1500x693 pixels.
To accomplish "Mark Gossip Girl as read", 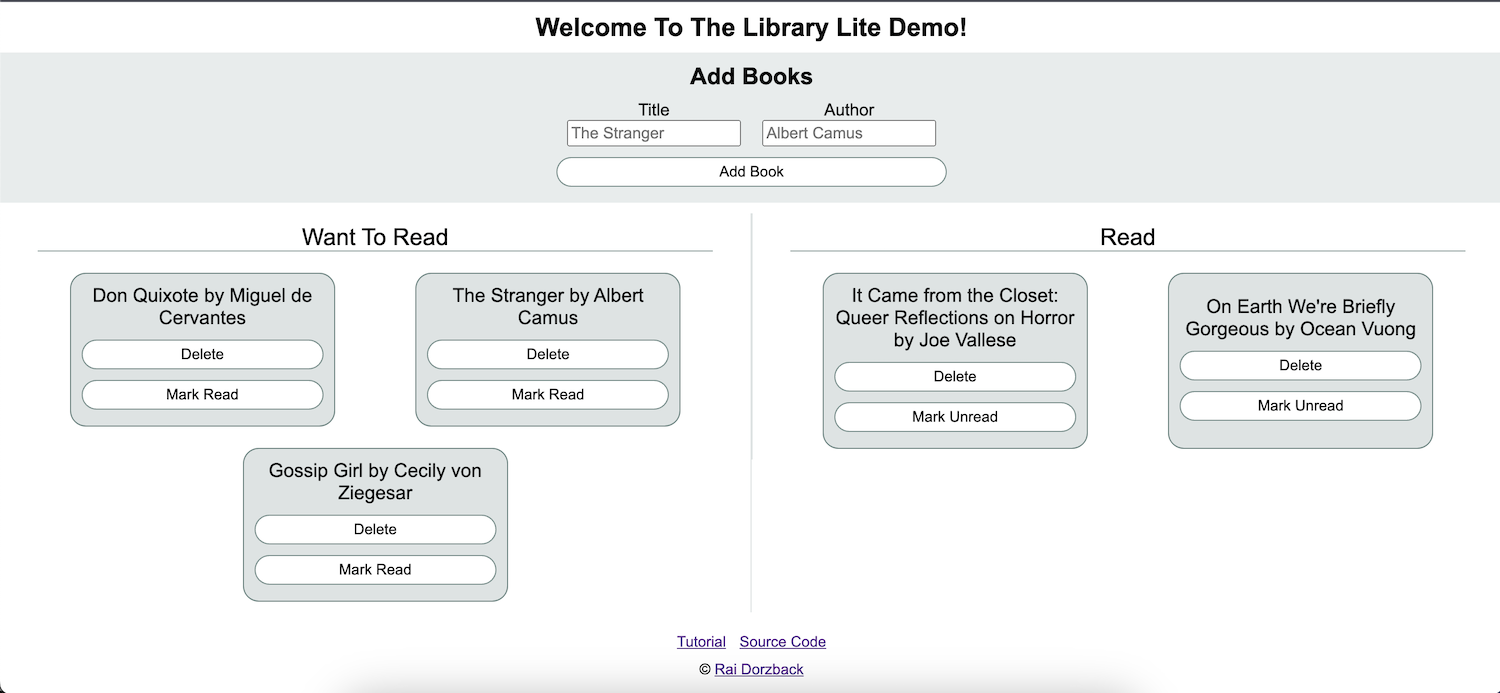I will click(x=375, y=569).
